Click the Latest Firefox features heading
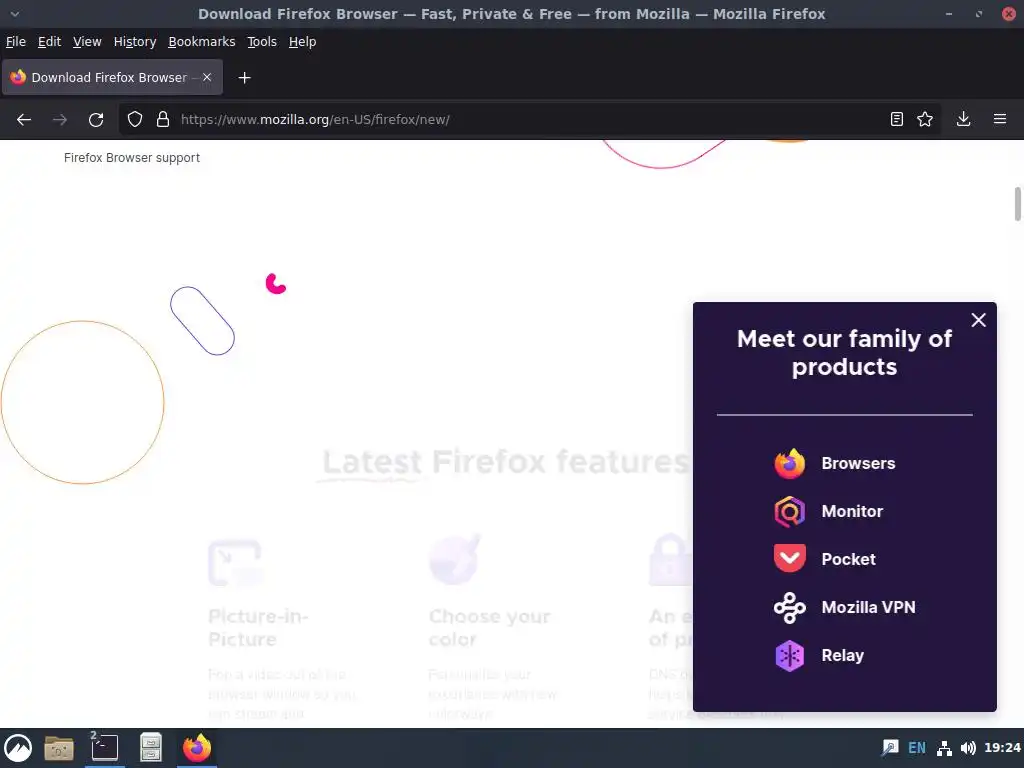Viewport: 1024px width, 768px height. point(506,462)
